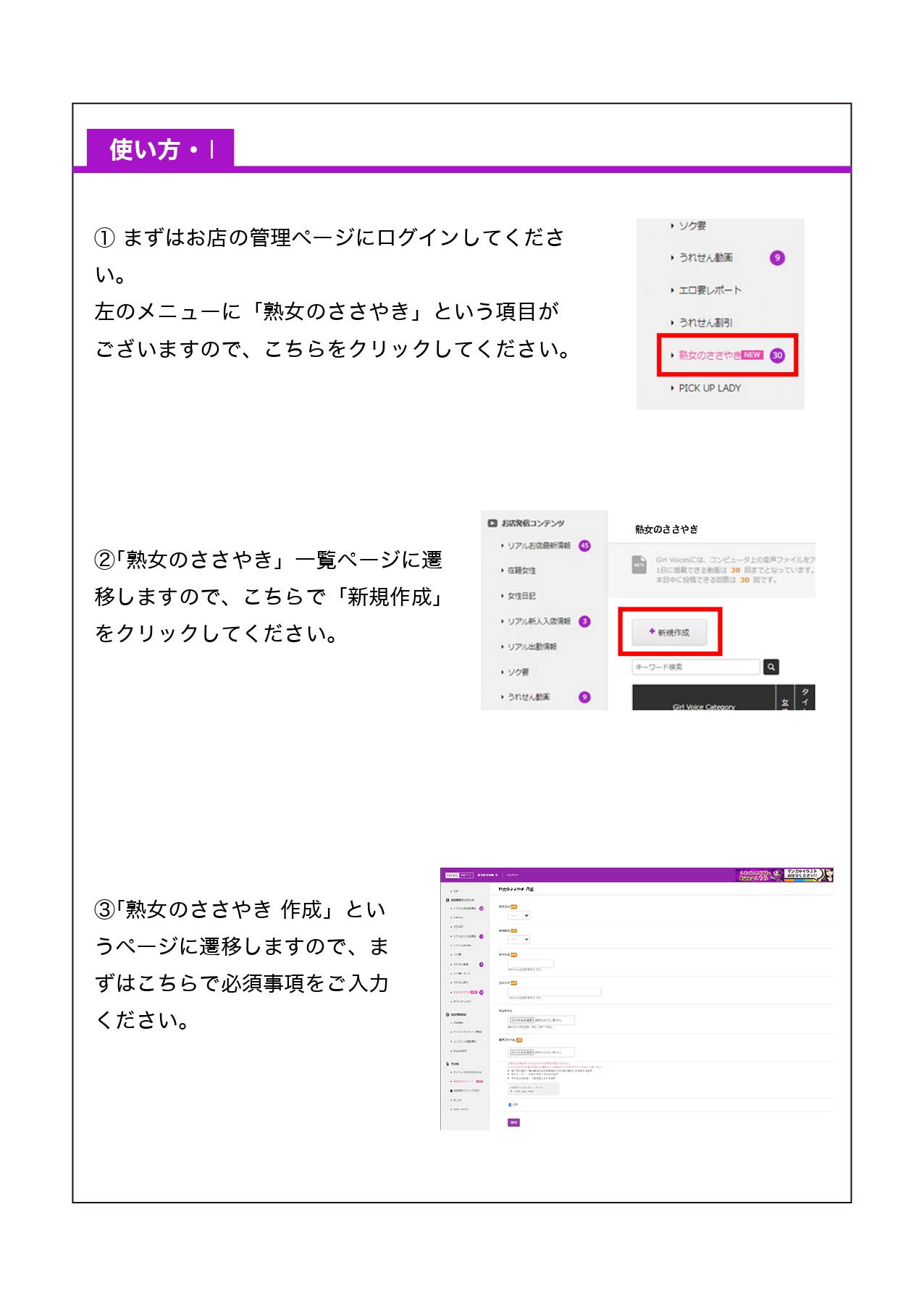Open ソク嬢 in the step 2 sidebar
This screenshot has width=924, height=1296.
pos(518,672)
